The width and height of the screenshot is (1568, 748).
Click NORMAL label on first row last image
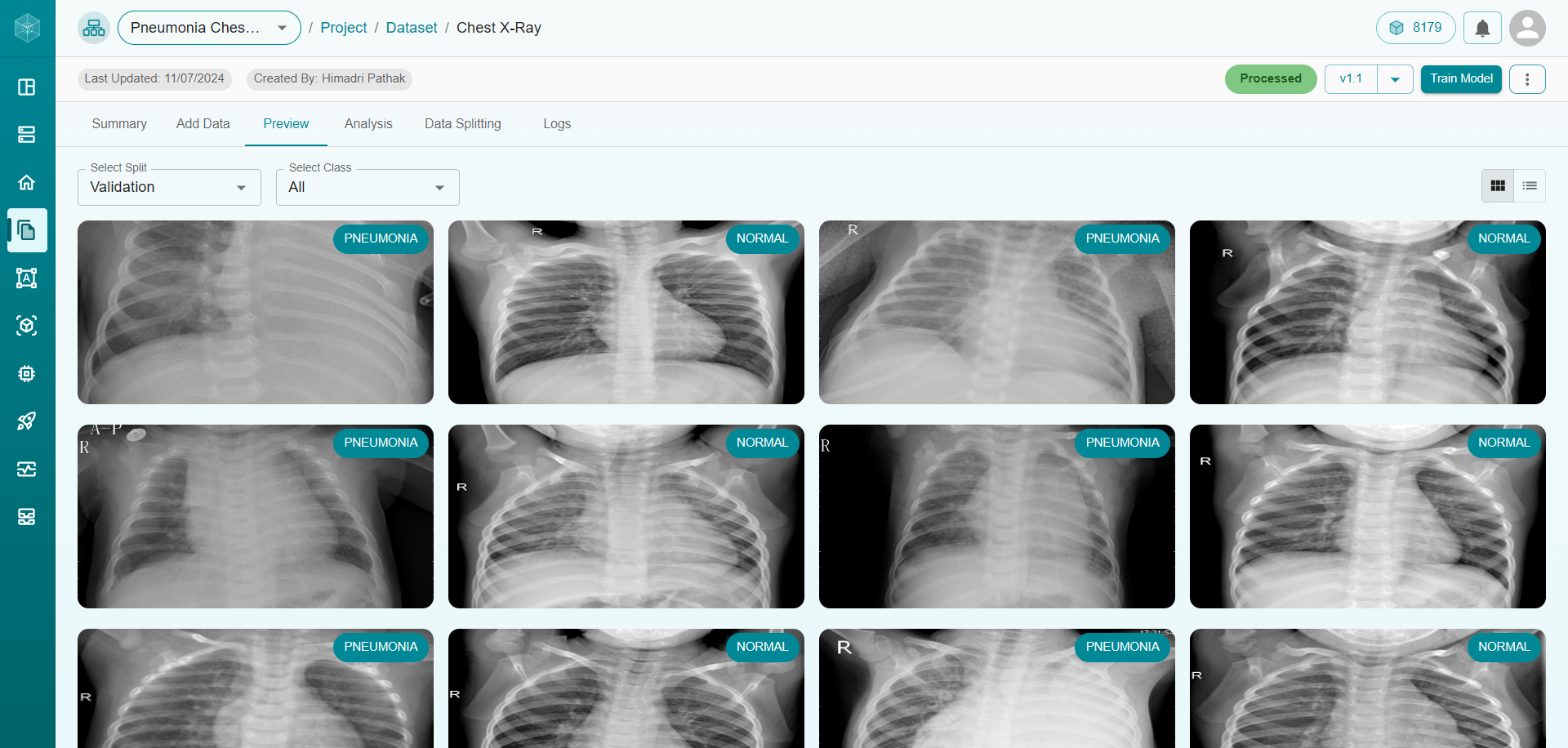coord(1503,239)
